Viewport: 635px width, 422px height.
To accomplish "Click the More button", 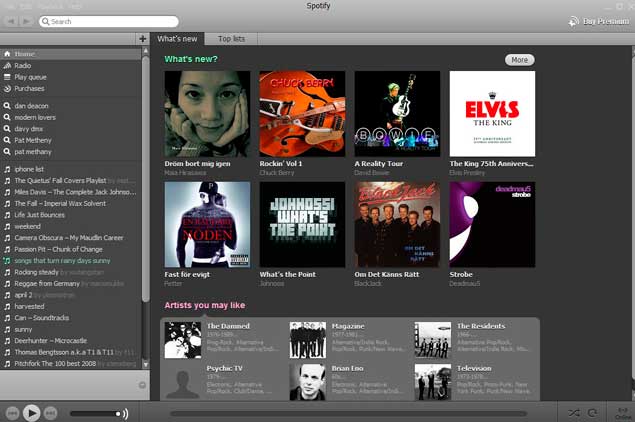I will 519,60.
